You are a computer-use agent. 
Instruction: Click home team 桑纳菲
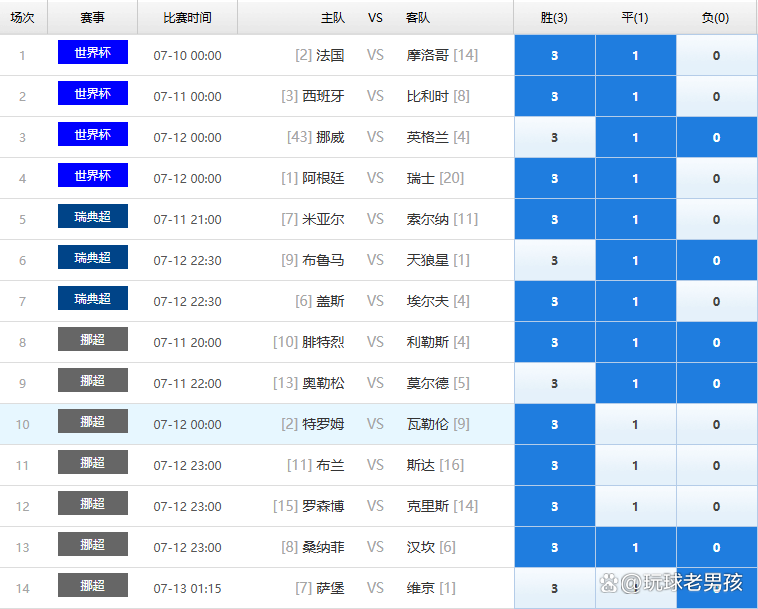323,547
